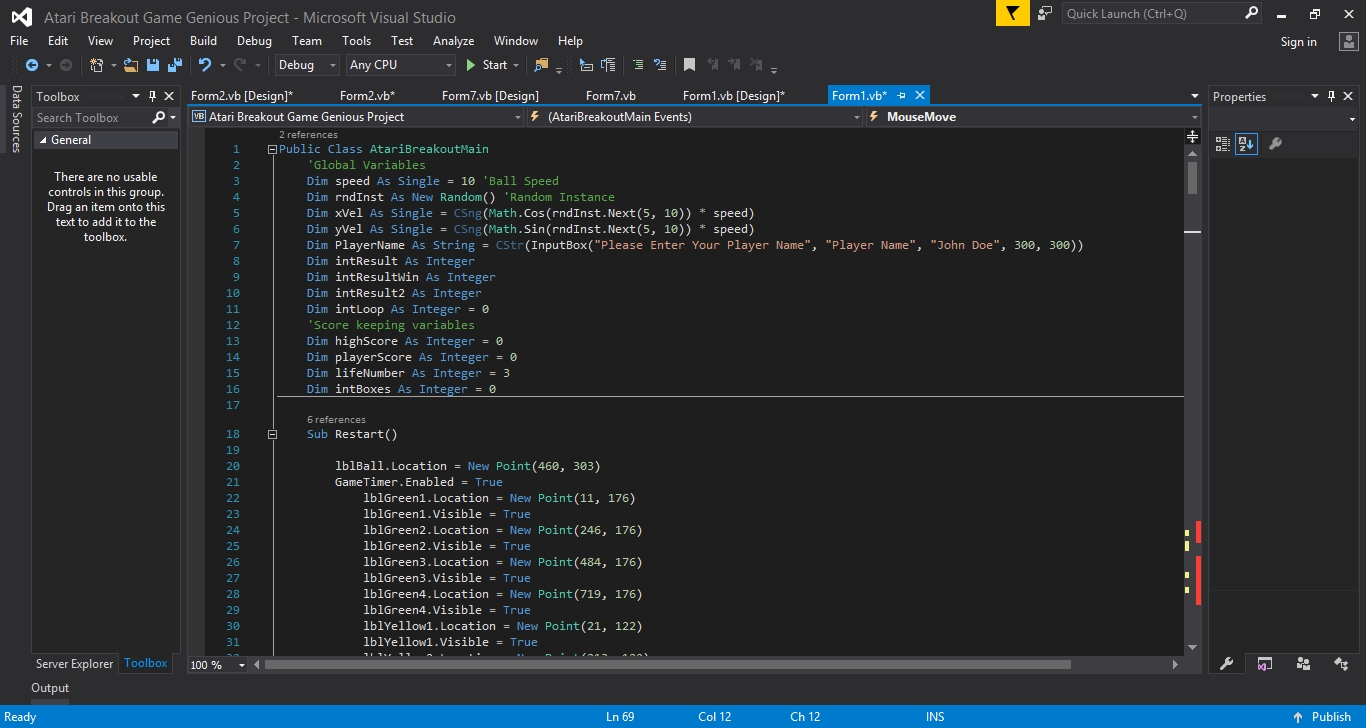This screenshot has width=1366, height=728.
Task: Click into the Quick Launch search field
Action: point(1152,13)
